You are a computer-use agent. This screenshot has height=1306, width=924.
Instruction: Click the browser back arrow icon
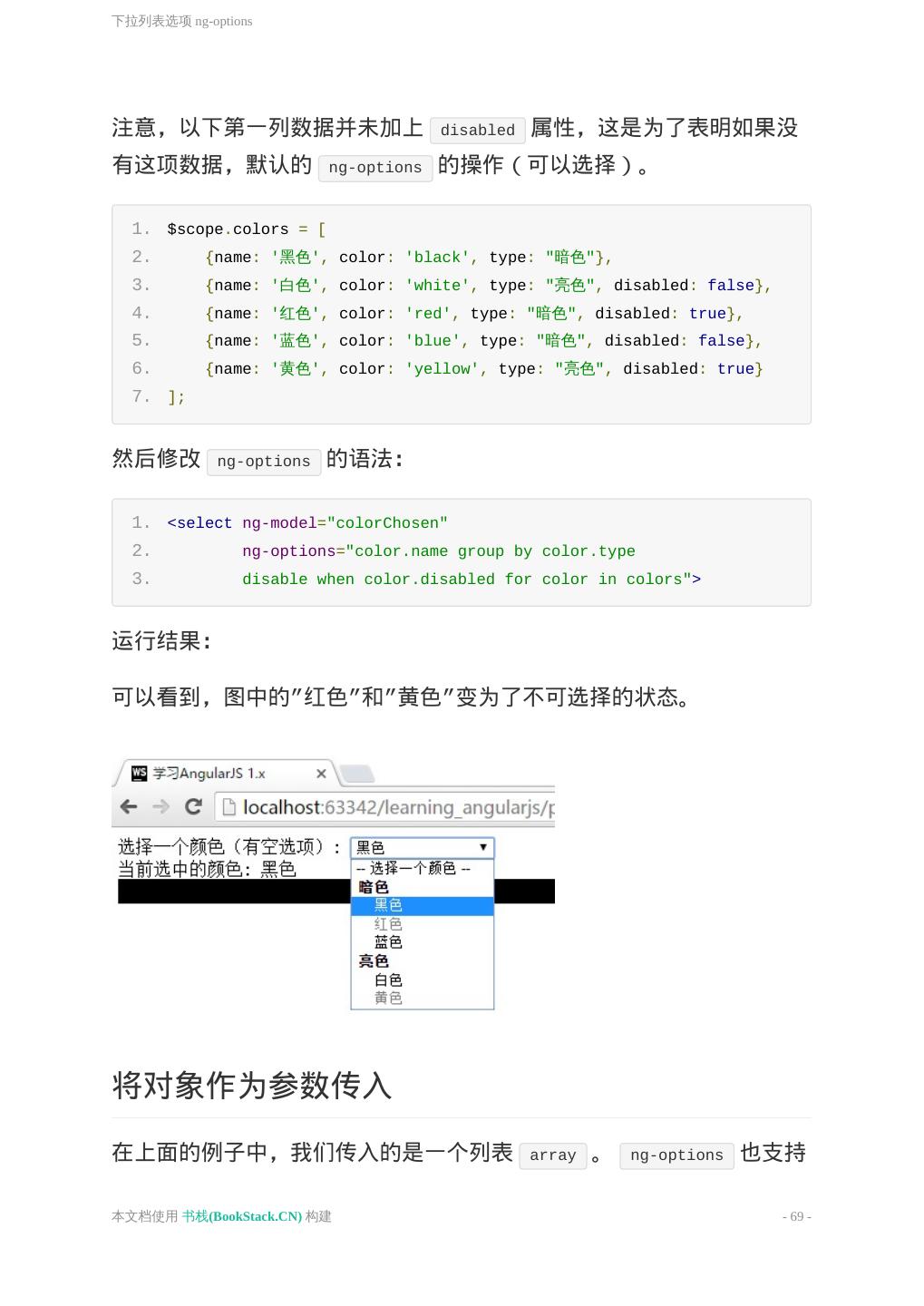pos(129,806)
